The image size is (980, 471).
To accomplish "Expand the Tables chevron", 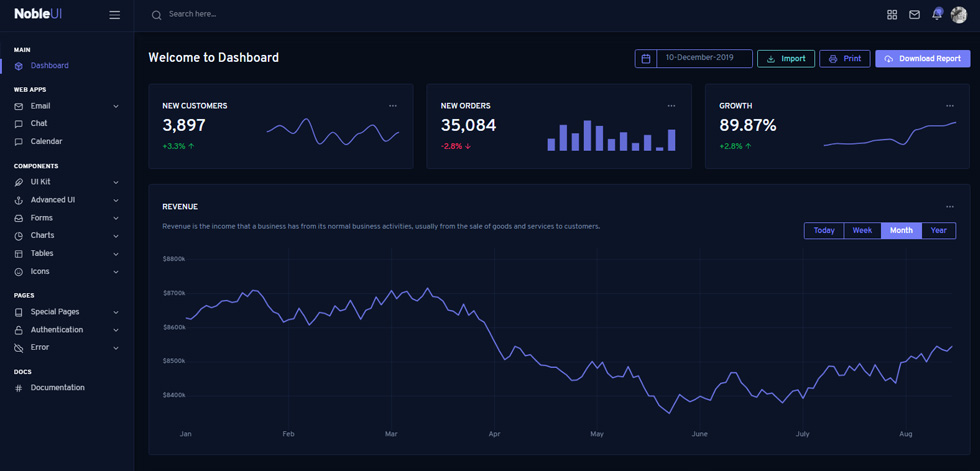I will coord(116,254).
